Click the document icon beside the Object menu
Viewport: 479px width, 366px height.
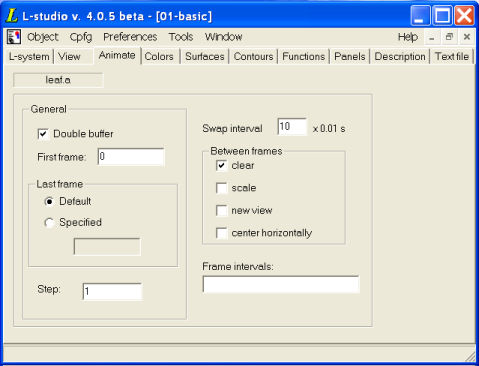(14, 37)
